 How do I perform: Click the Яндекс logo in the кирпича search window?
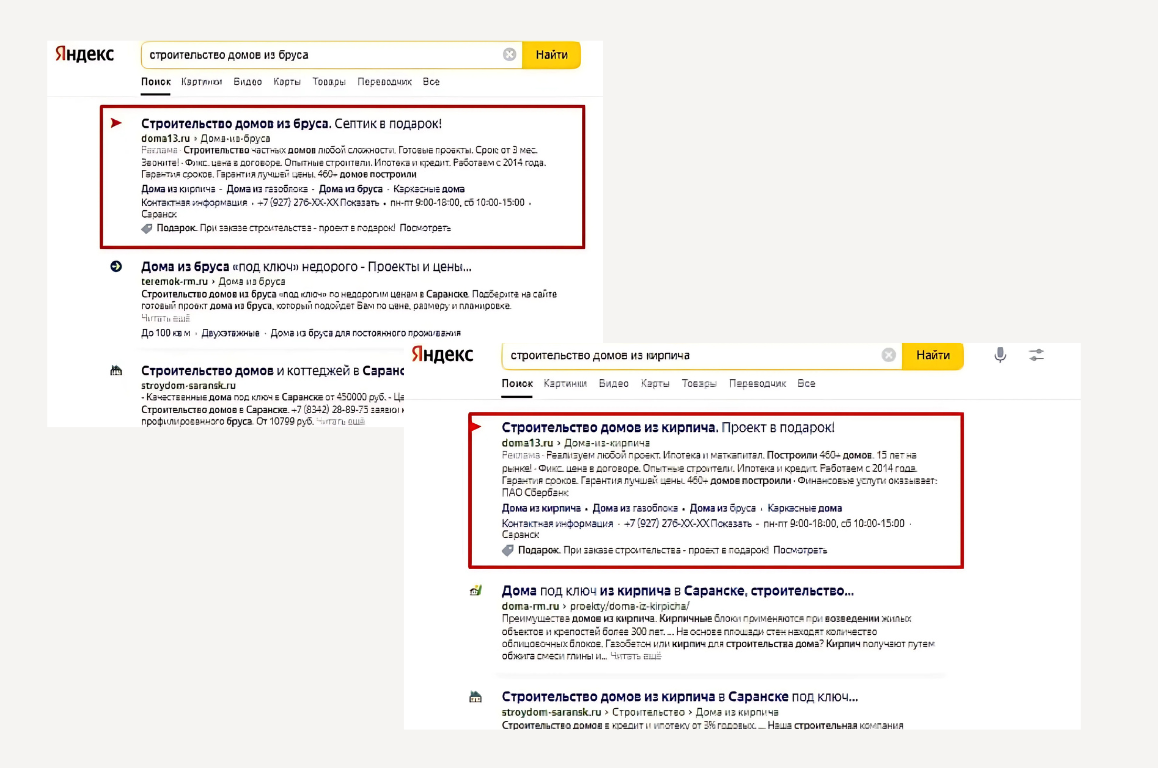click(442, 355)
